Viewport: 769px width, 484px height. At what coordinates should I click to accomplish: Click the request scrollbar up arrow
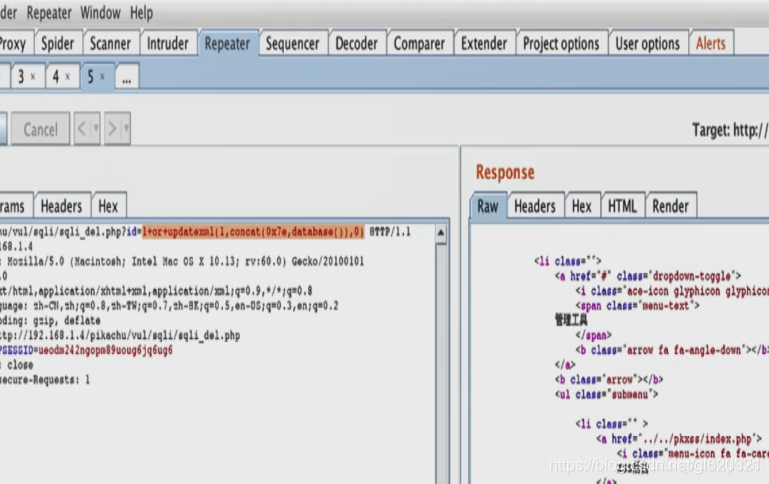[441, 233]
